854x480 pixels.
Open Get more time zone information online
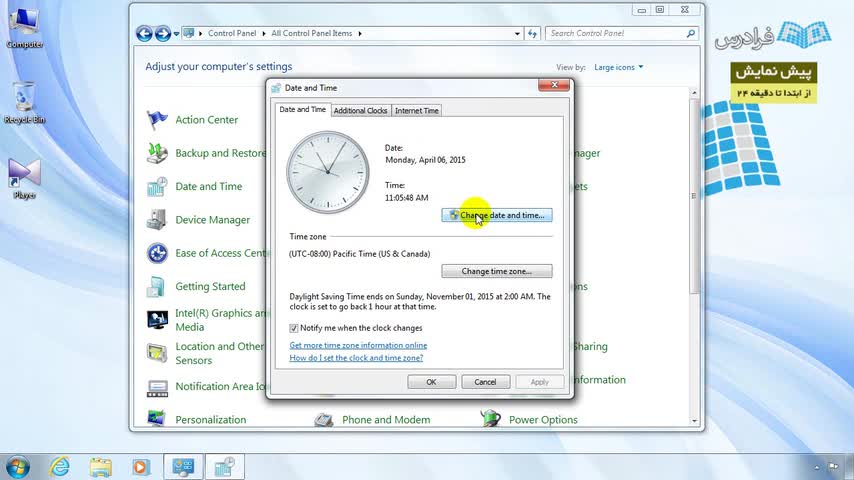pyautogui.click(x=358, y=345)
